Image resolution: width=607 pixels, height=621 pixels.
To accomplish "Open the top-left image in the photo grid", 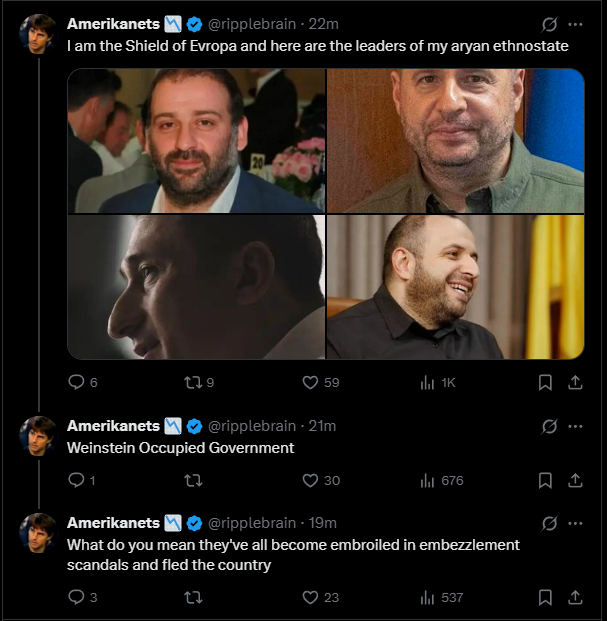I will (x=196, y=141).
